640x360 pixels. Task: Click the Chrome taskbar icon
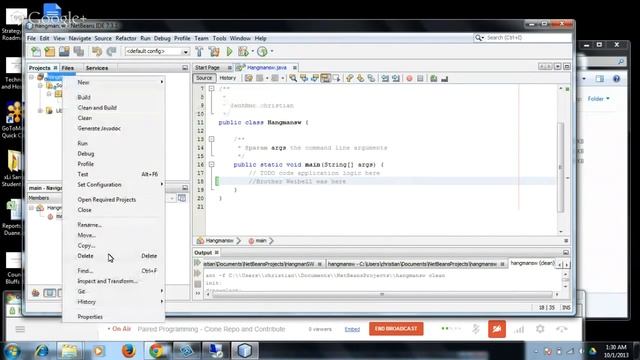pyautogui.click(x=157, y=351)
